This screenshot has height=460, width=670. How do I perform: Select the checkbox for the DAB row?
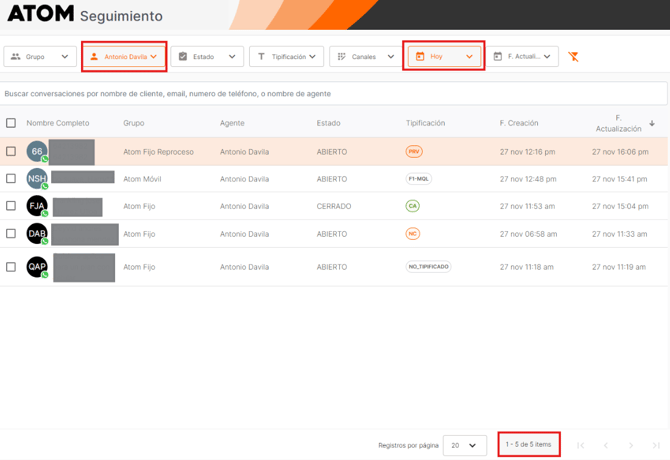[11, 234]
